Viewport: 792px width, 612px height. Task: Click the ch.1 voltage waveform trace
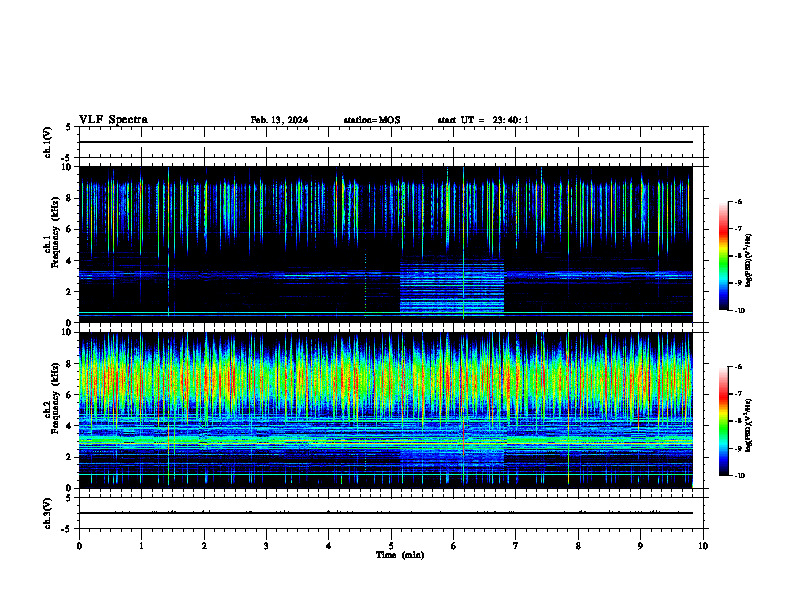[386, 142]
